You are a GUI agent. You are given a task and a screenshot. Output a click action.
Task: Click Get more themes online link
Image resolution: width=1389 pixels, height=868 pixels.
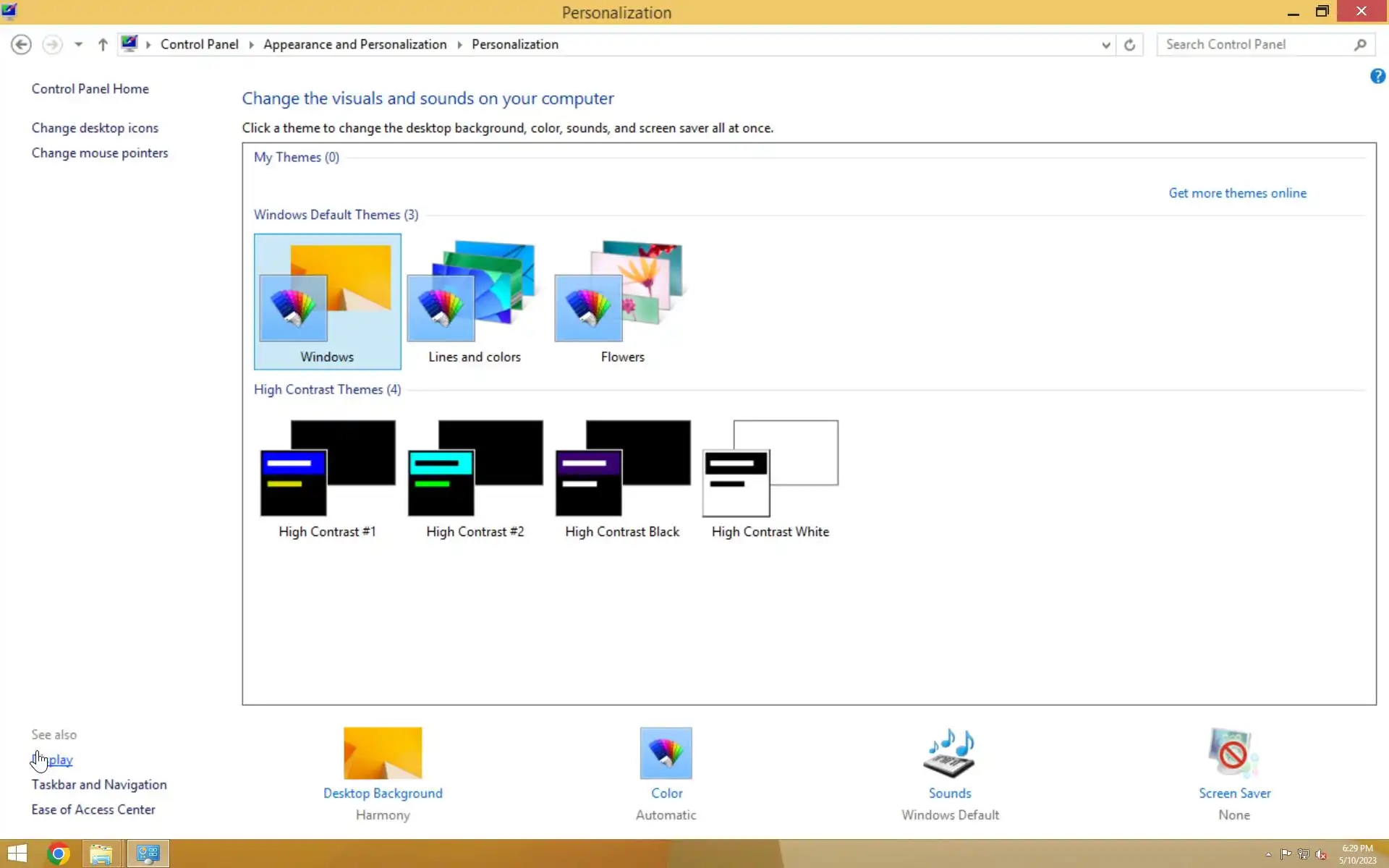click(1237, 193)
